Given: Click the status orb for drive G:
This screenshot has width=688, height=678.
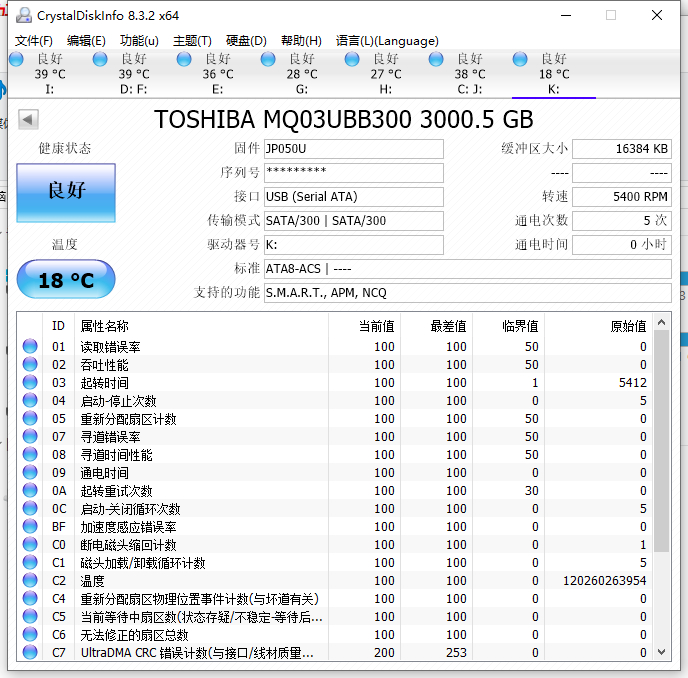Looking at the screenshot, I should (x=268, y=59).
